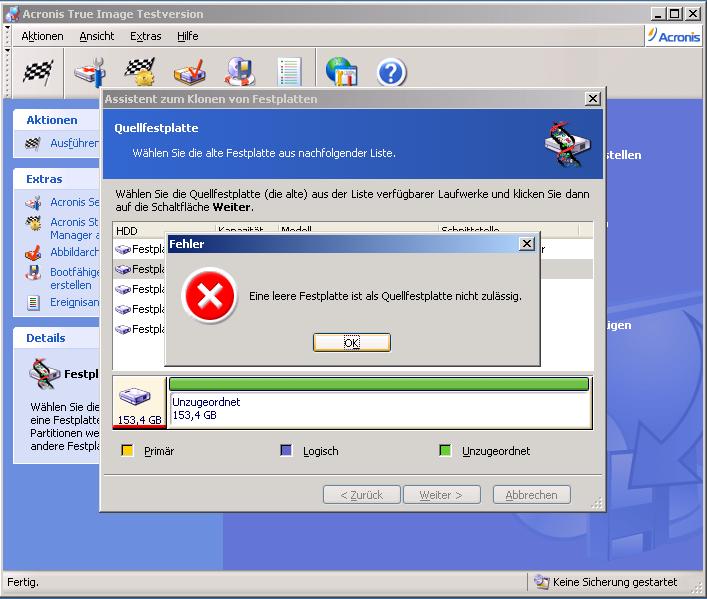Click the first Festplatte drive icon in list
The height and width of the screenshot is (599, 707).
pos(123,249)
